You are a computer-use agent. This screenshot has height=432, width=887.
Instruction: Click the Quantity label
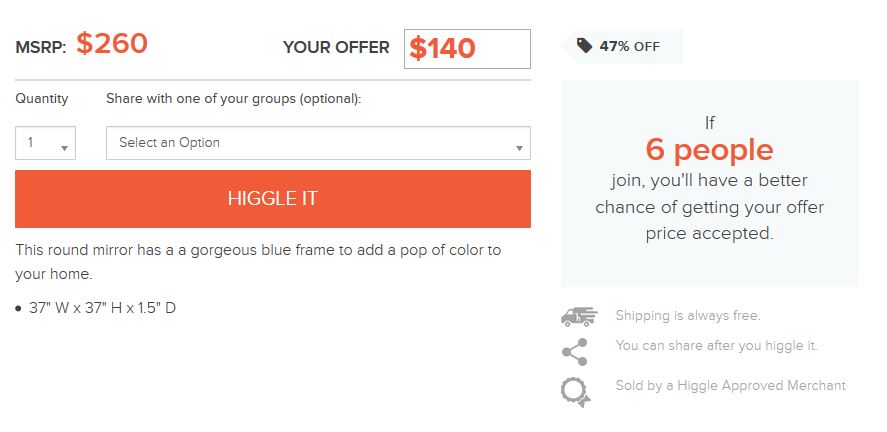pyautogui.click(x=42, y=98)
